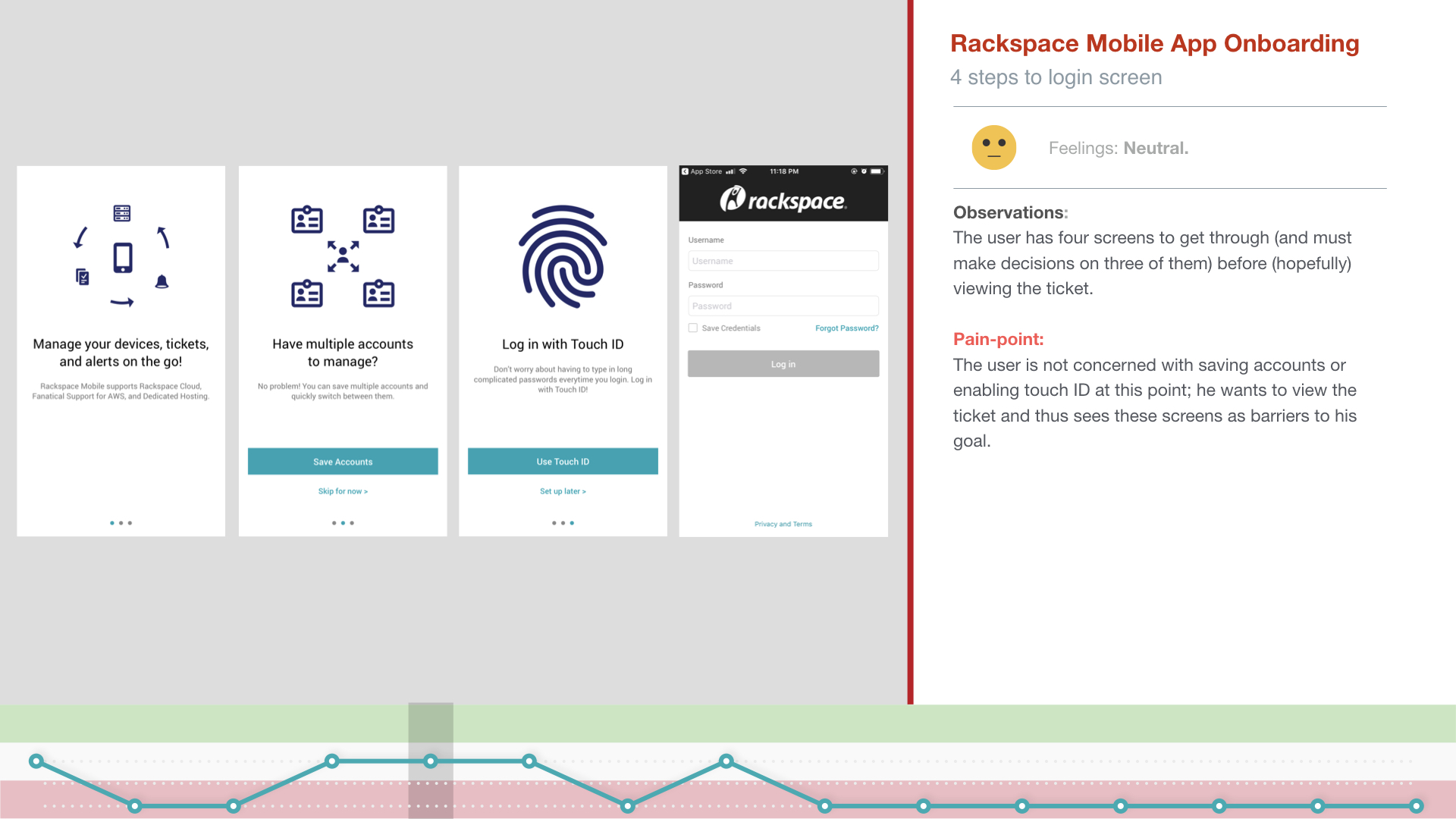Click page dots on the devices onboarding screen
This screenshot has height=819, width=1456.
(x=121, y=523)
